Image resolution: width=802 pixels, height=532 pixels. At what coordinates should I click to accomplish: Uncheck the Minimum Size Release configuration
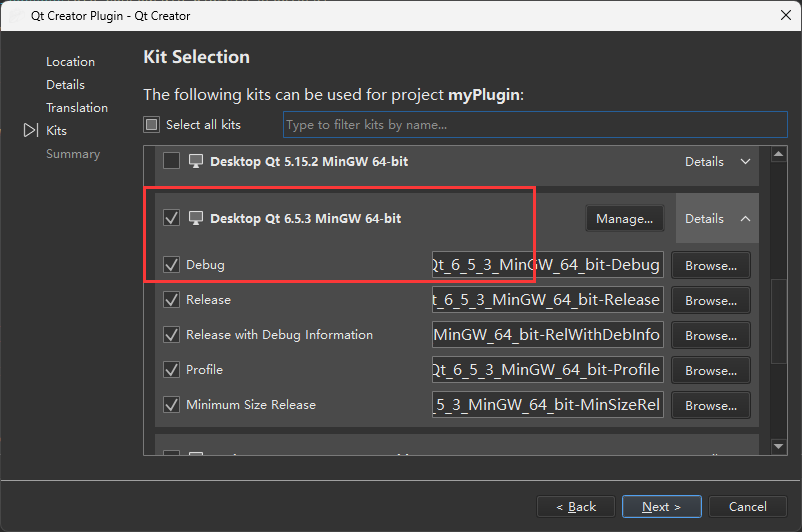pyautogui.click(x=171, y=405)
